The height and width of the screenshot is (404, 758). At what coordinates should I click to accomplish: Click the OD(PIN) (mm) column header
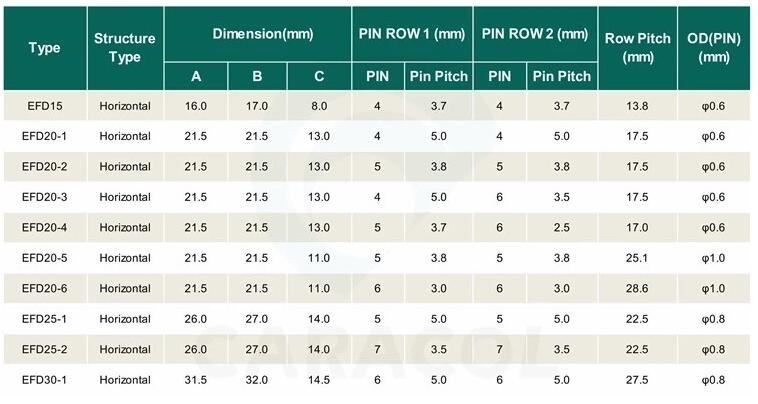pos(714,48)
